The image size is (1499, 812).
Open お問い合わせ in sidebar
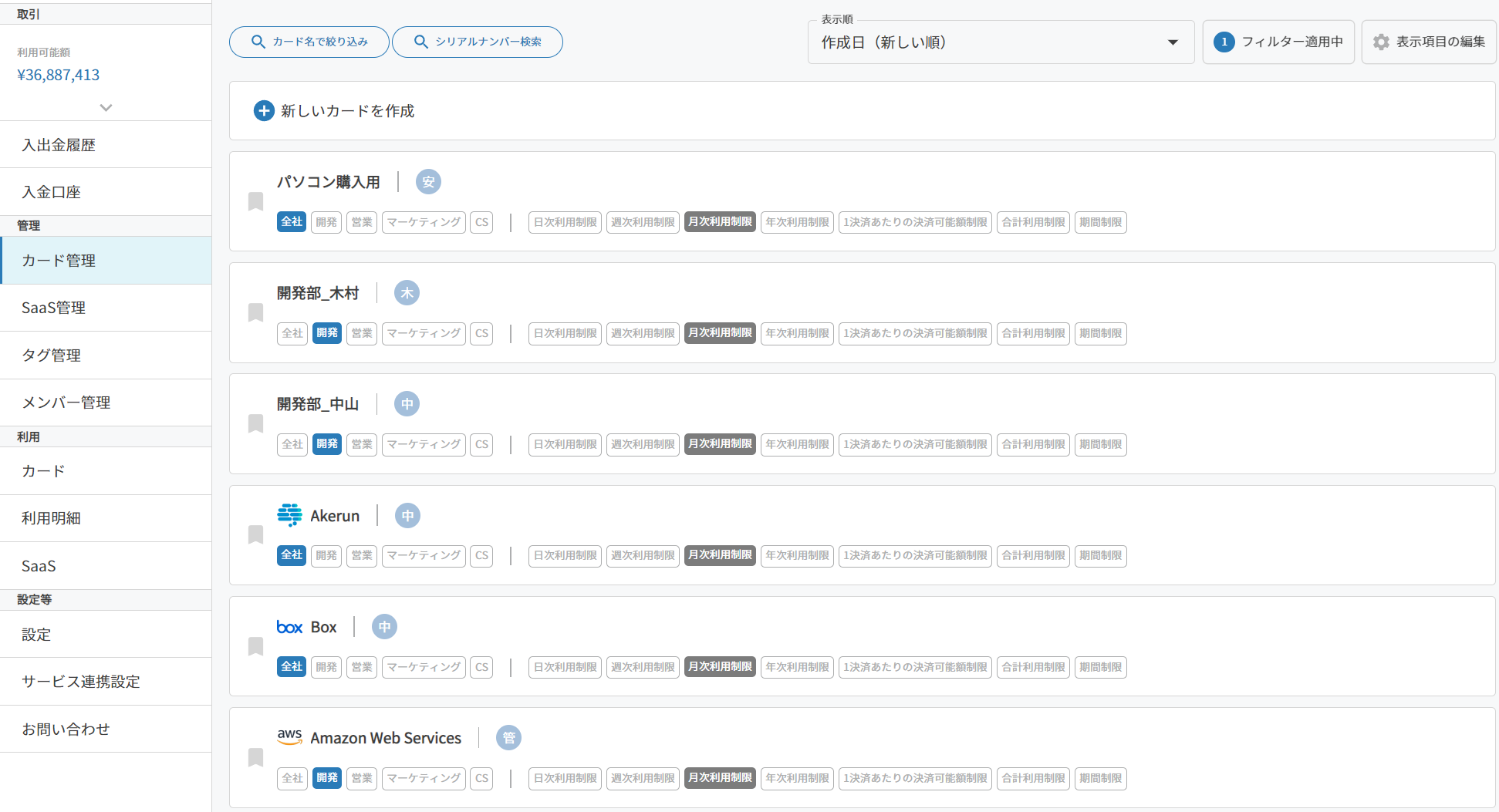[106, 729]
